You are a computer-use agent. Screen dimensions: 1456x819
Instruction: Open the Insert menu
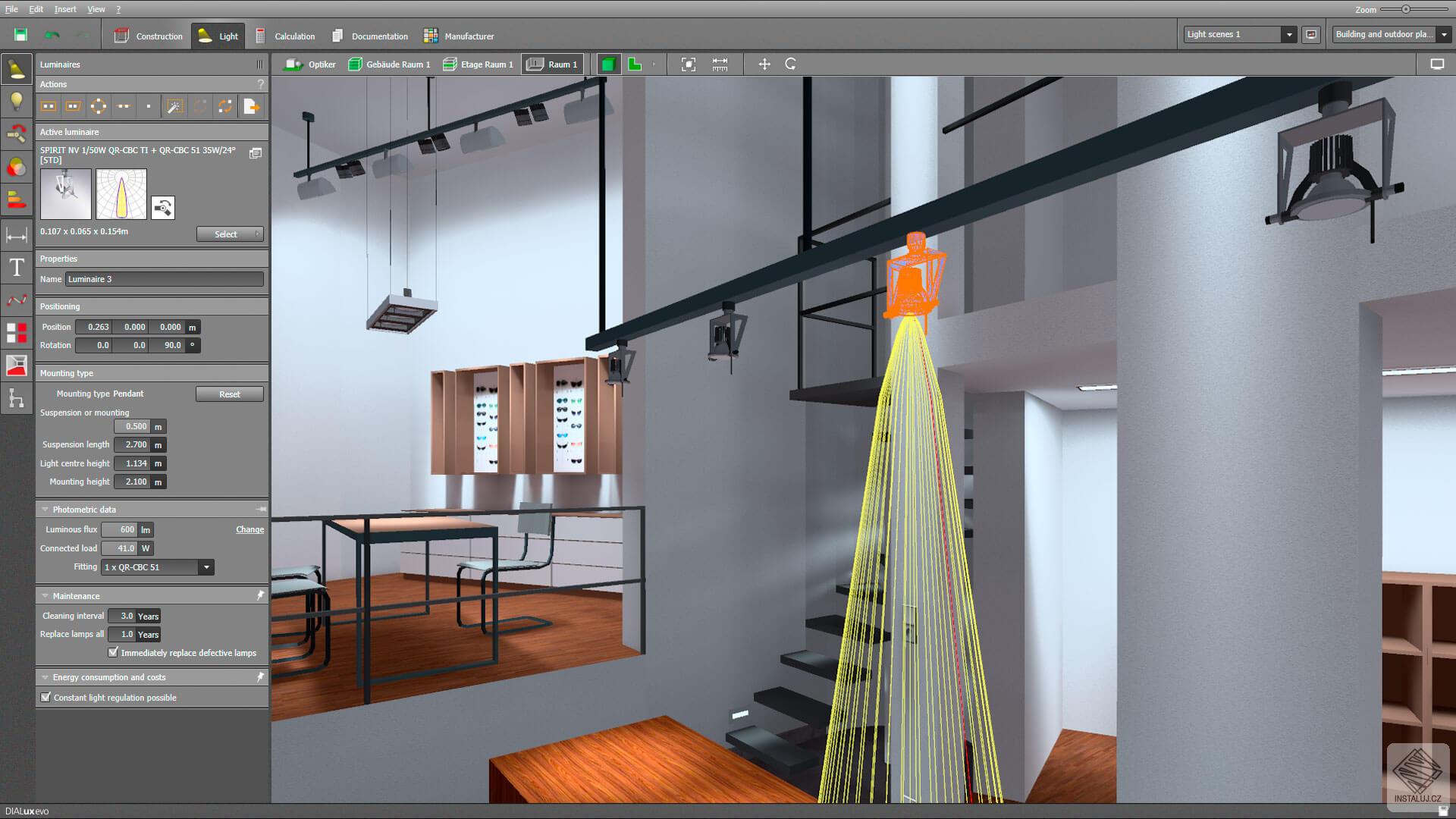(65, 9)
